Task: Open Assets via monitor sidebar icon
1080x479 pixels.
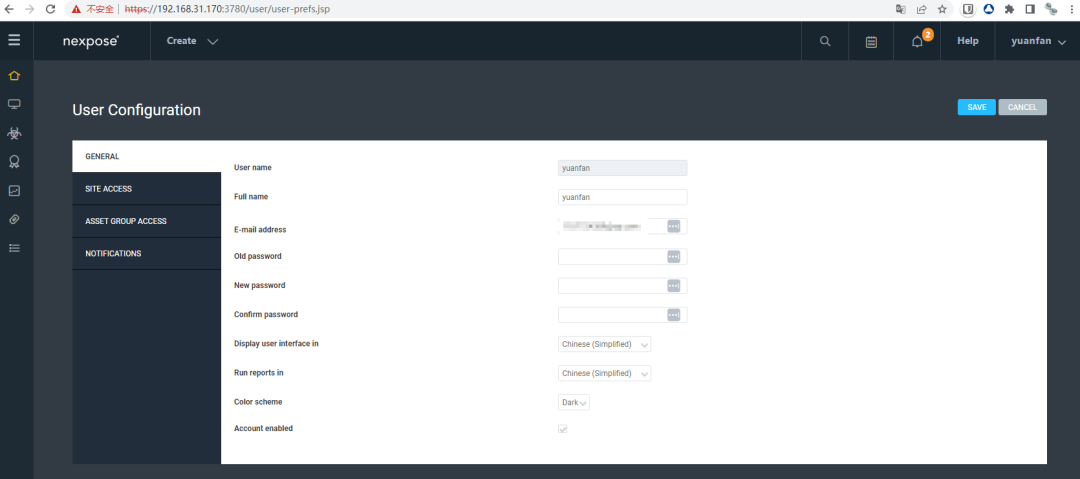Action: pyautogui.click(x=14, y=104)
